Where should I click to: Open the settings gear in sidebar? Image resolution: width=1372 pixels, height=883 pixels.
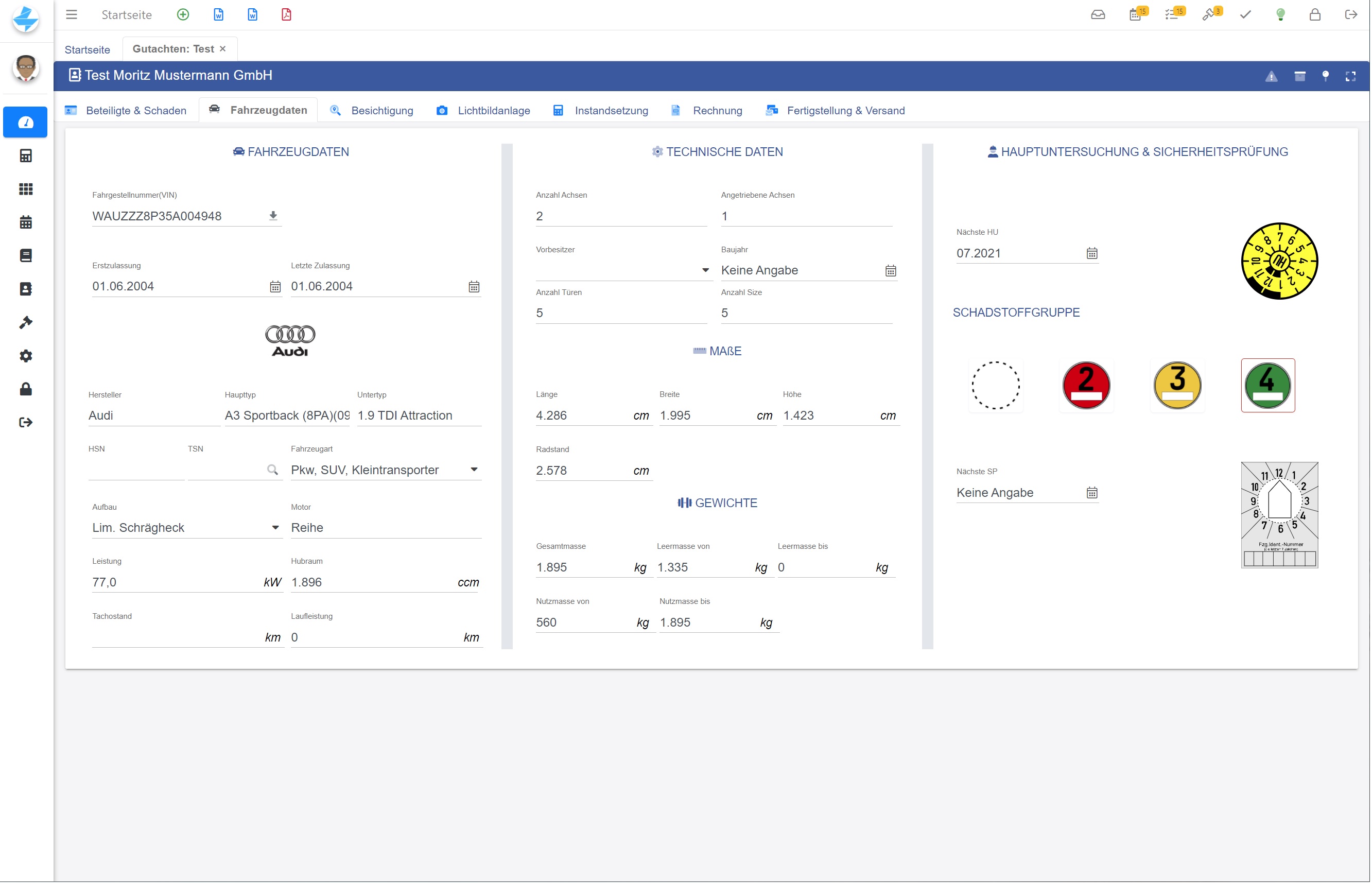[25, 355]
